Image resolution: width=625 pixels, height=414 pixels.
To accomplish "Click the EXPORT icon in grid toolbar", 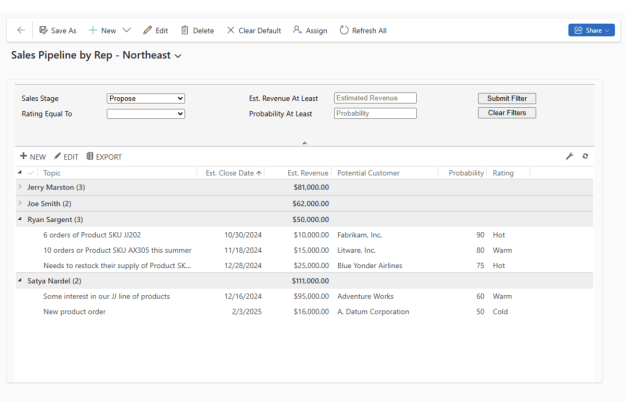I will pyautogui.click(x=90, y=156).
